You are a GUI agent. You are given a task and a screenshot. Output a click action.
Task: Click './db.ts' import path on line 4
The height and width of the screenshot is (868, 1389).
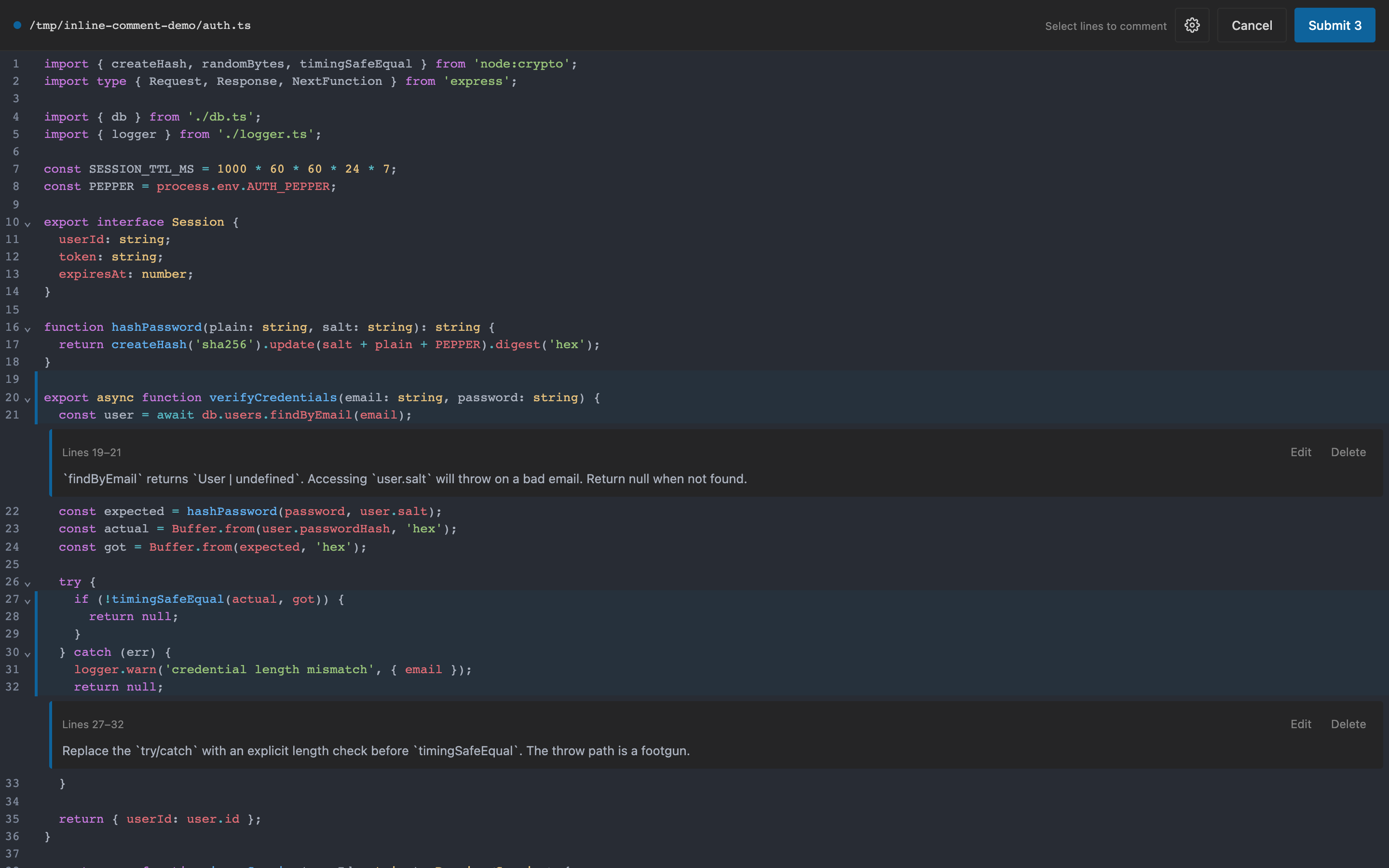[220, 117]
